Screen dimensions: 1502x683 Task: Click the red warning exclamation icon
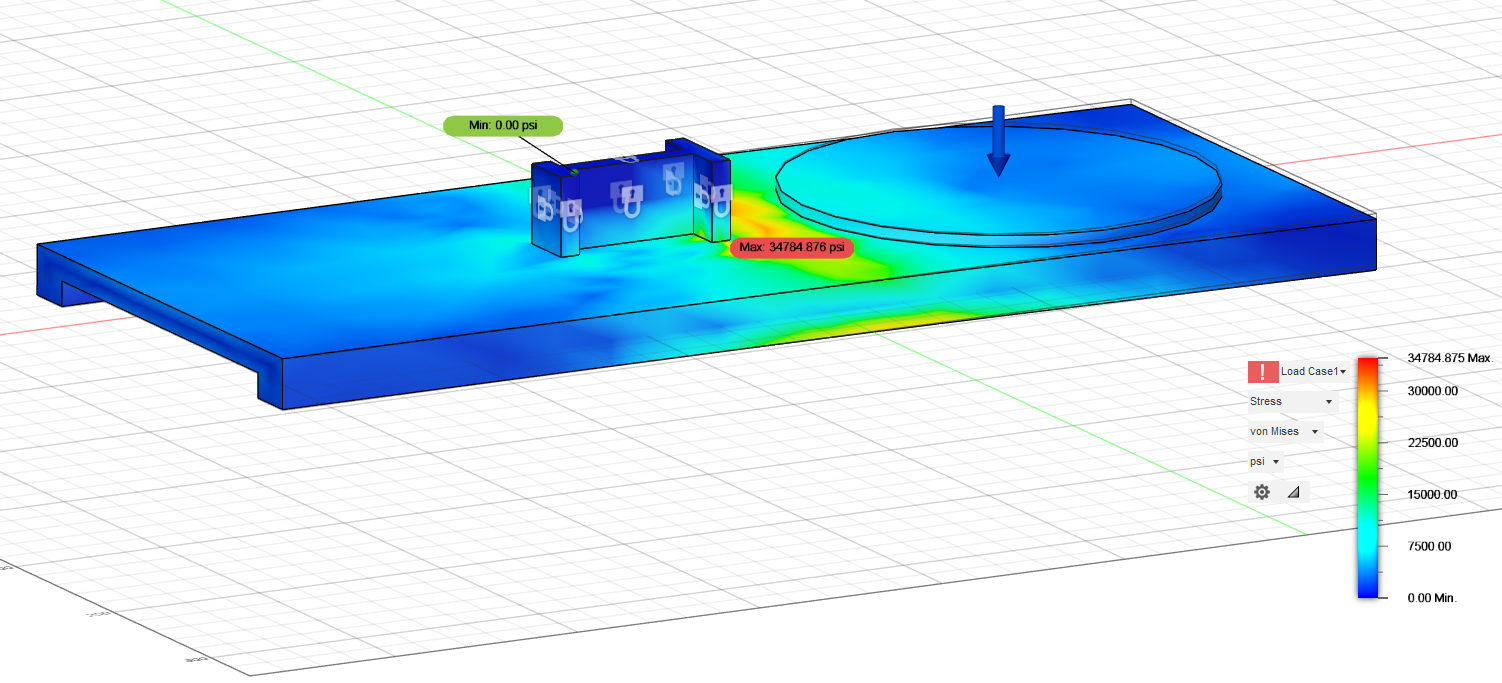point(1263,371)
